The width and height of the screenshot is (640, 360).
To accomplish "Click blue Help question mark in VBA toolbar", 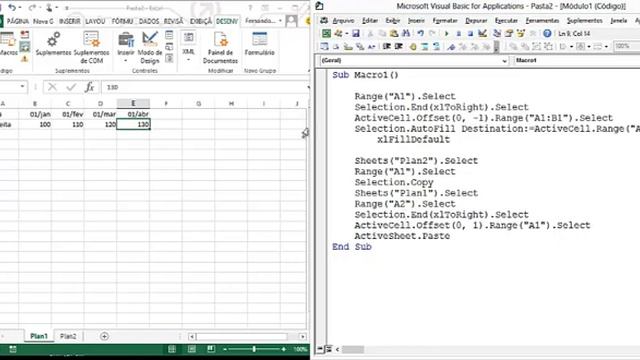I will 547,33.
